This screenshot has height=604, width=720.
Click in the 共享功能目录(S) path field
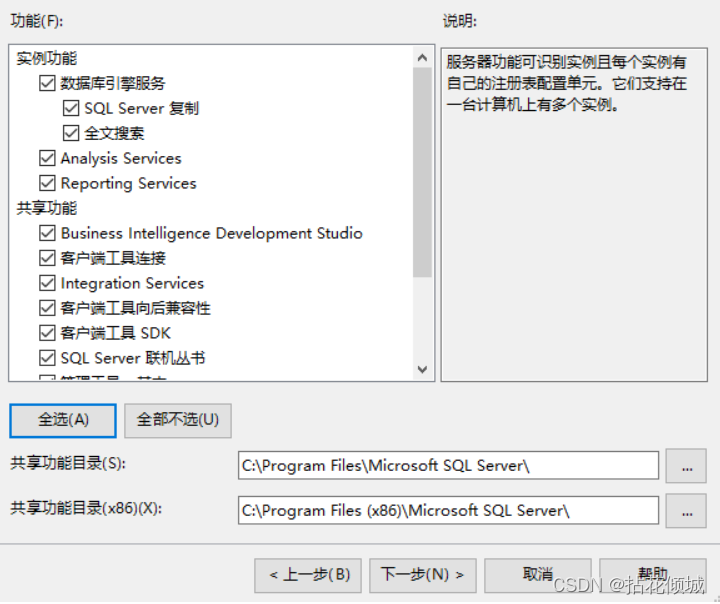point(448,465)
